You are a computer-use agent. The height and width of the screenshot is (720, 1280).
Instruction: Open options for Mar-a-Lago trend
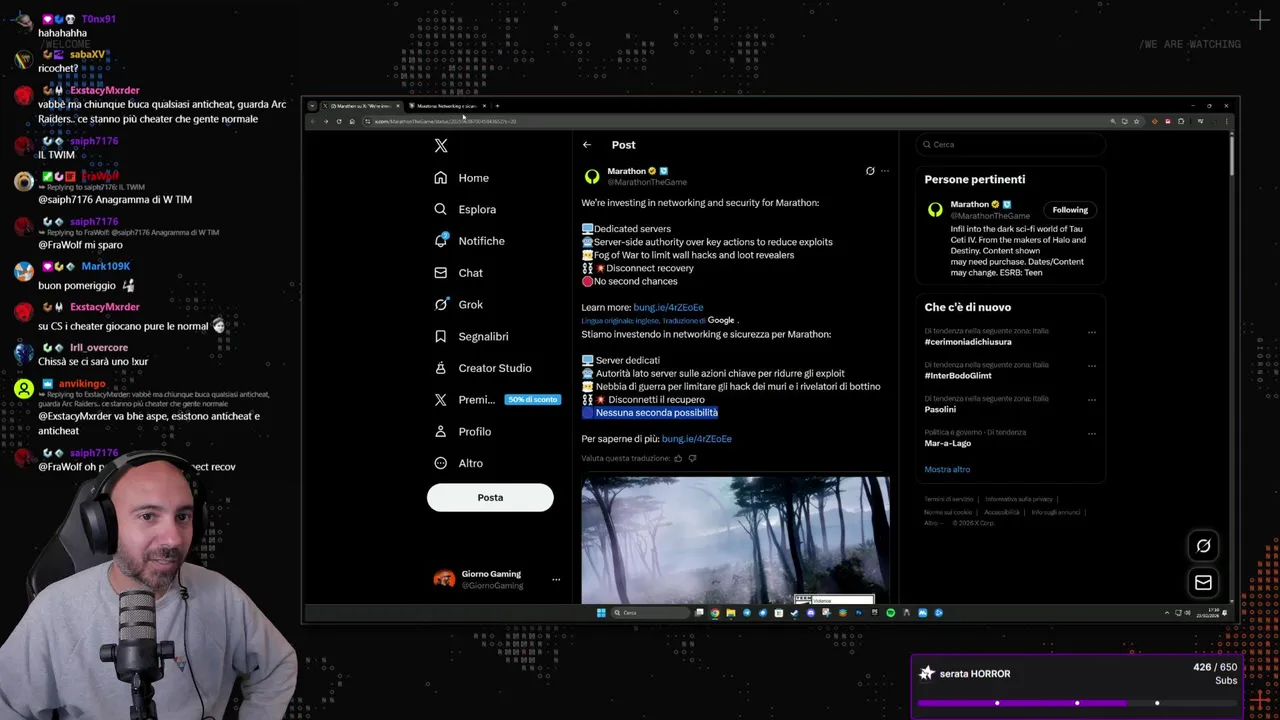coord(1091,434)
